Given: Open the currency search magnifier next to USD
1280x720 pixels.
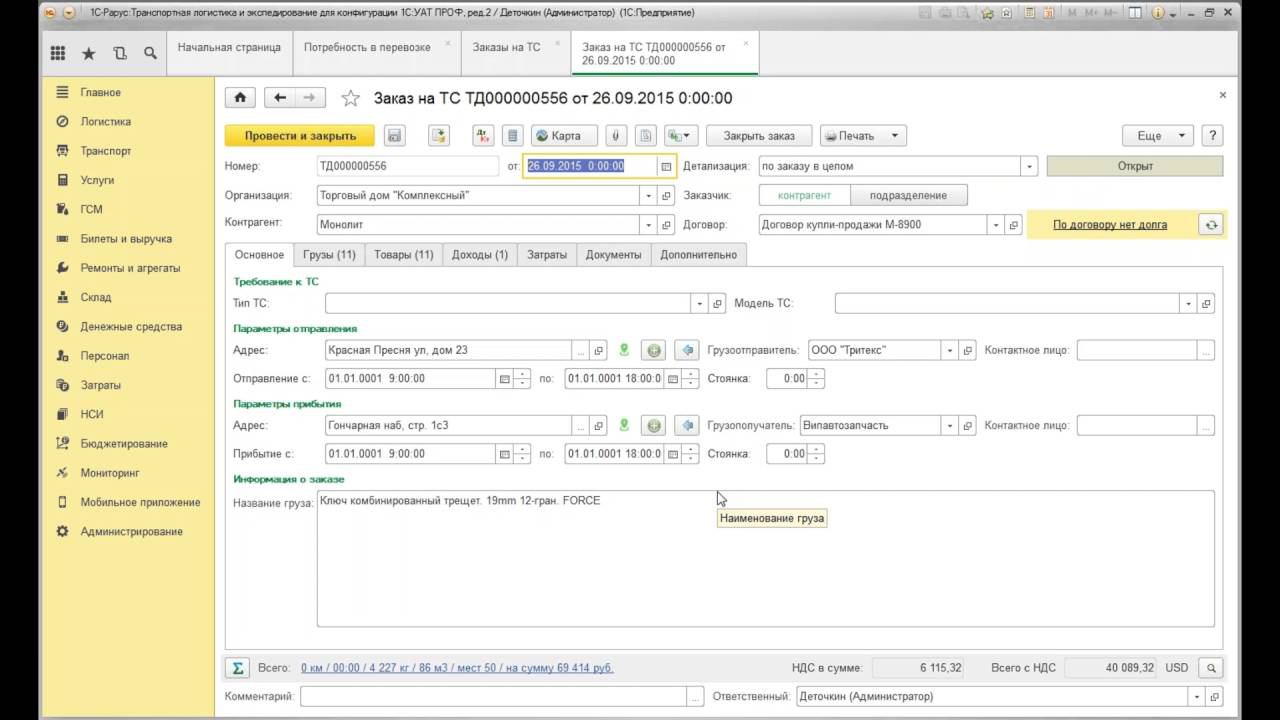Looking at the screenshot, I should 1211,667.
